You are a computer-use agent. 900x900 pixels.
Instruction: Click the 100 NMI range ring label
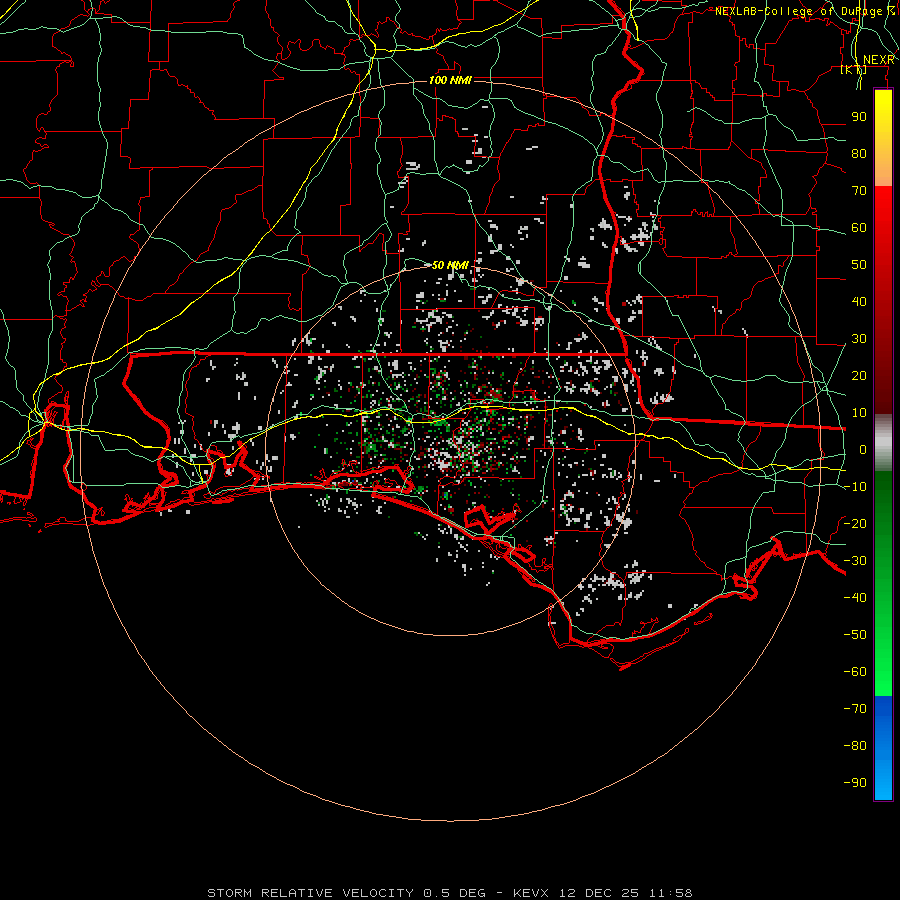pos(450,80)
